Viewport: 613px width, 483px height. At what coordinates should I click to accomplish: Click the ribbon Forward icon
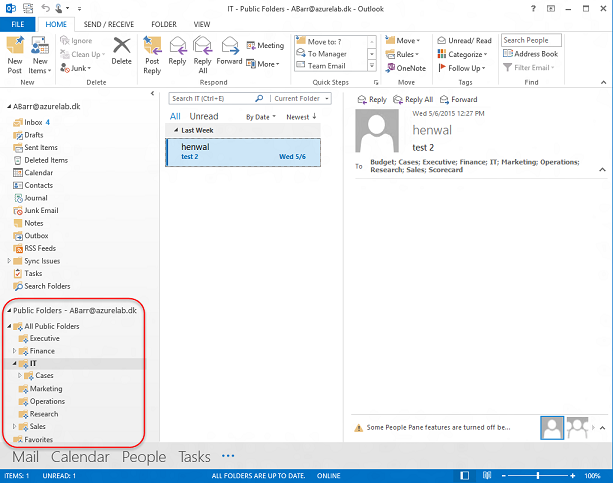tap(229, 46)
